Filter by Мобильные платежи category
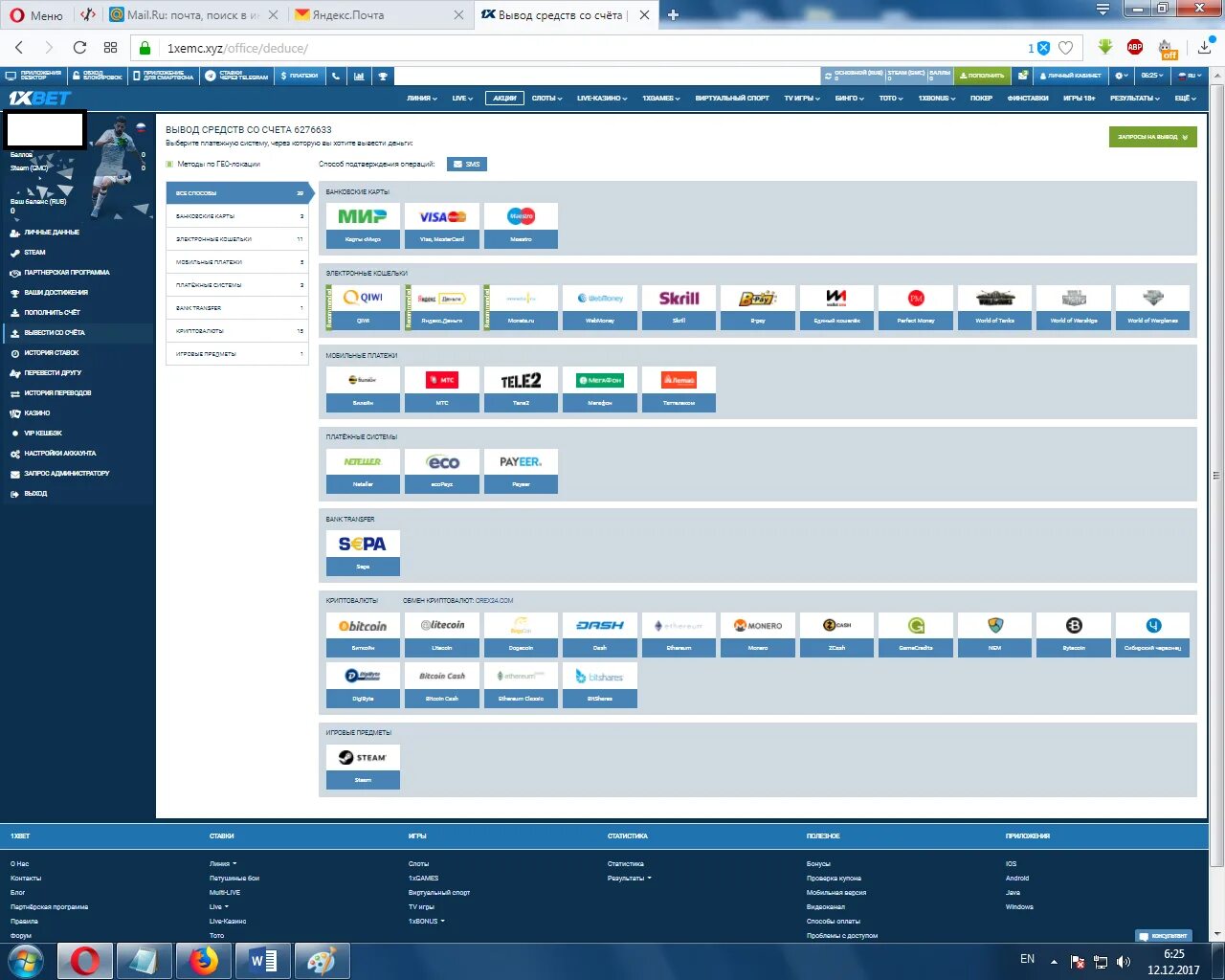 tap(237, 262)
